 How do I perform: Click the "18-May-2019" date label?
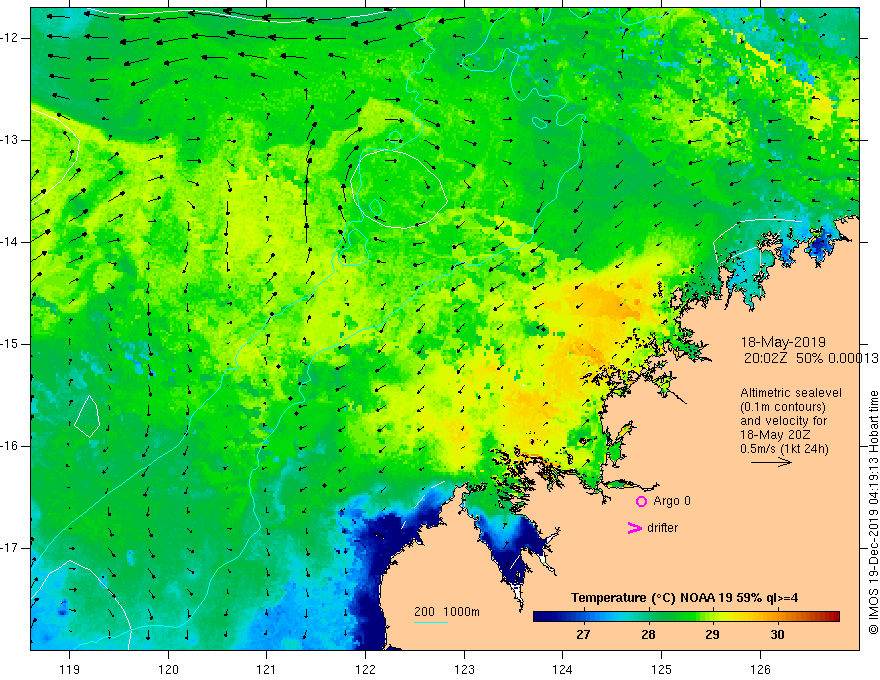pyautogui.click(x=783, y=342)
